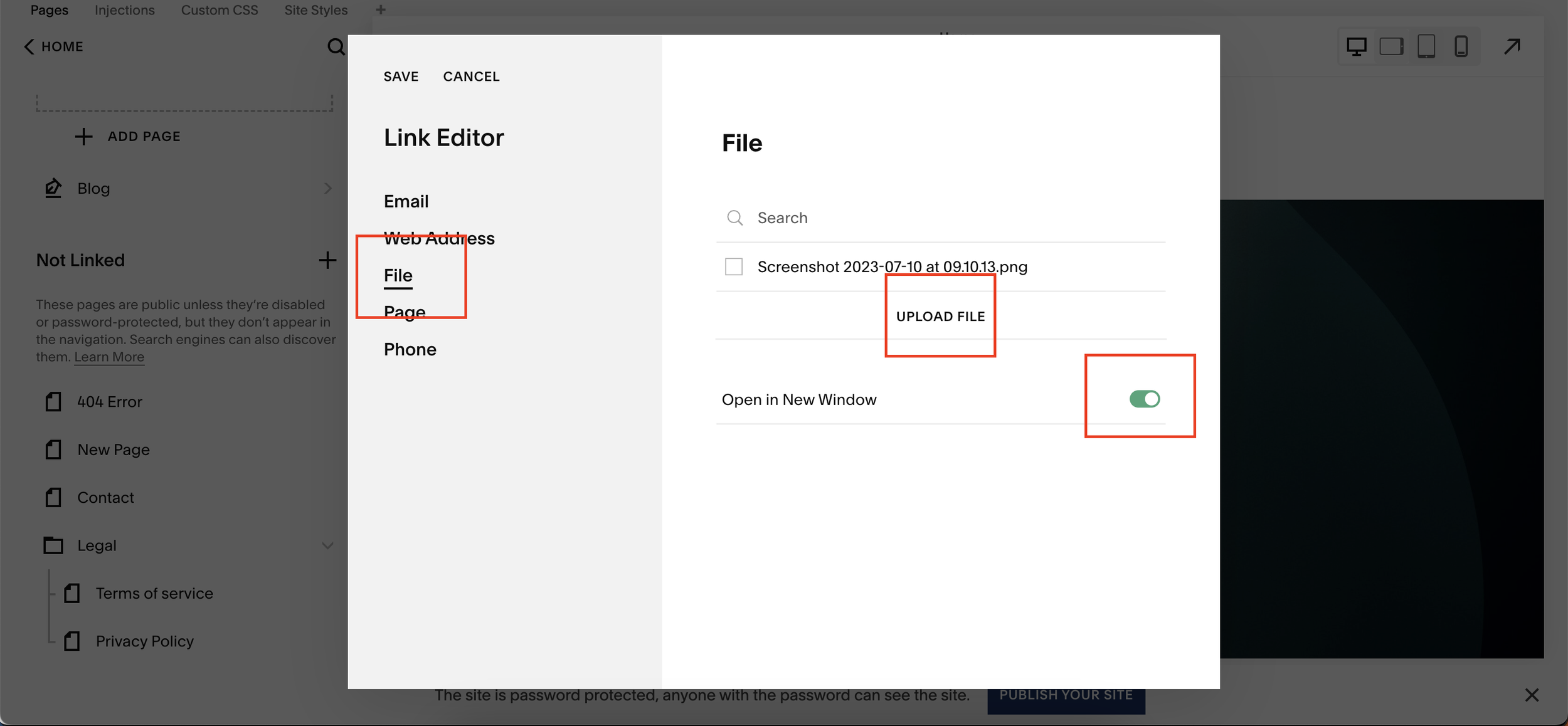Follow the Learn More link
Image resolution: width=1568 pixels, height=726 pixels.
point(109,357)
